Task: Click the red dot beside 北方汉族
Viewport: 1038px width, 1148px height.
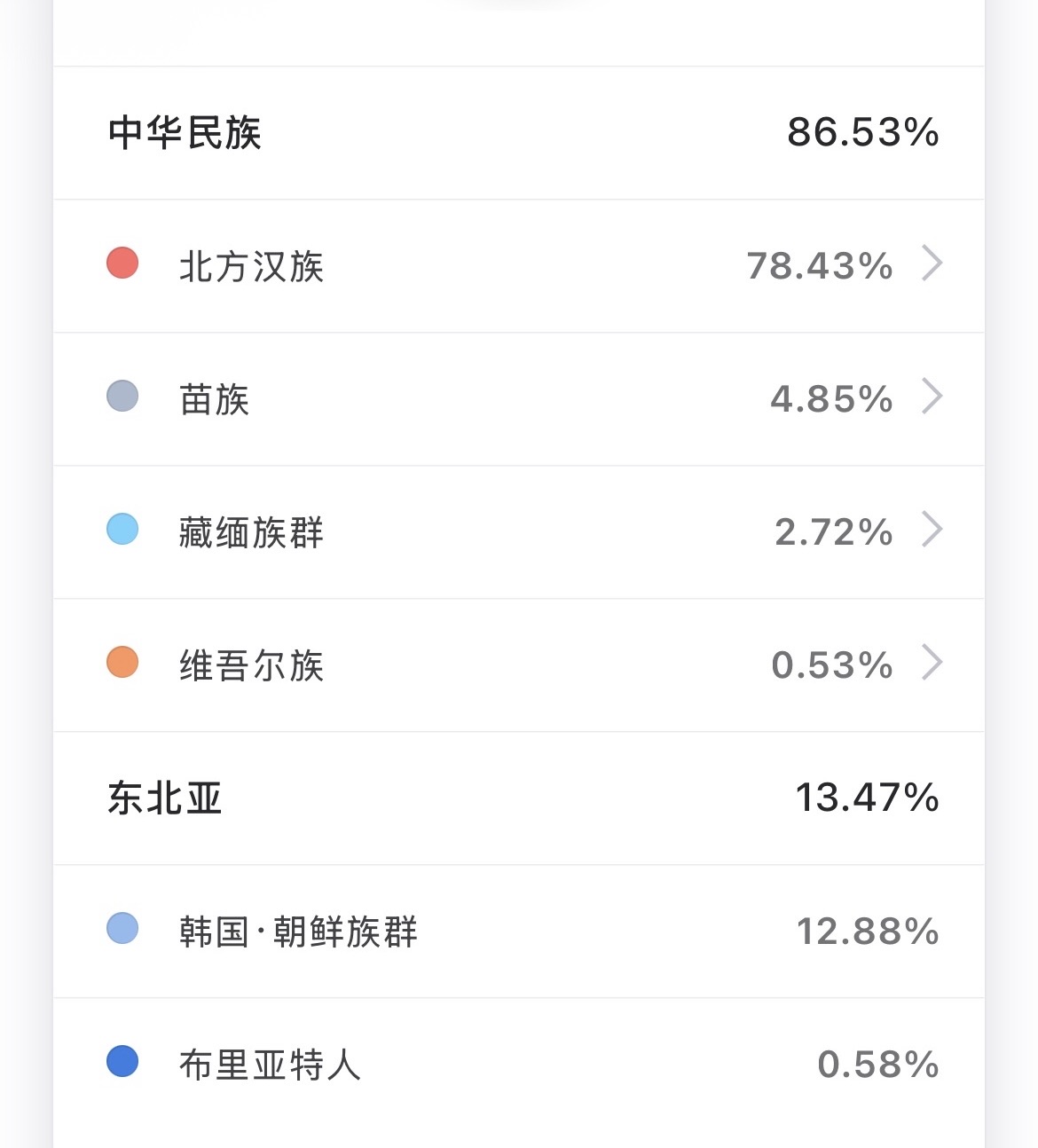Action: (122, 263)
